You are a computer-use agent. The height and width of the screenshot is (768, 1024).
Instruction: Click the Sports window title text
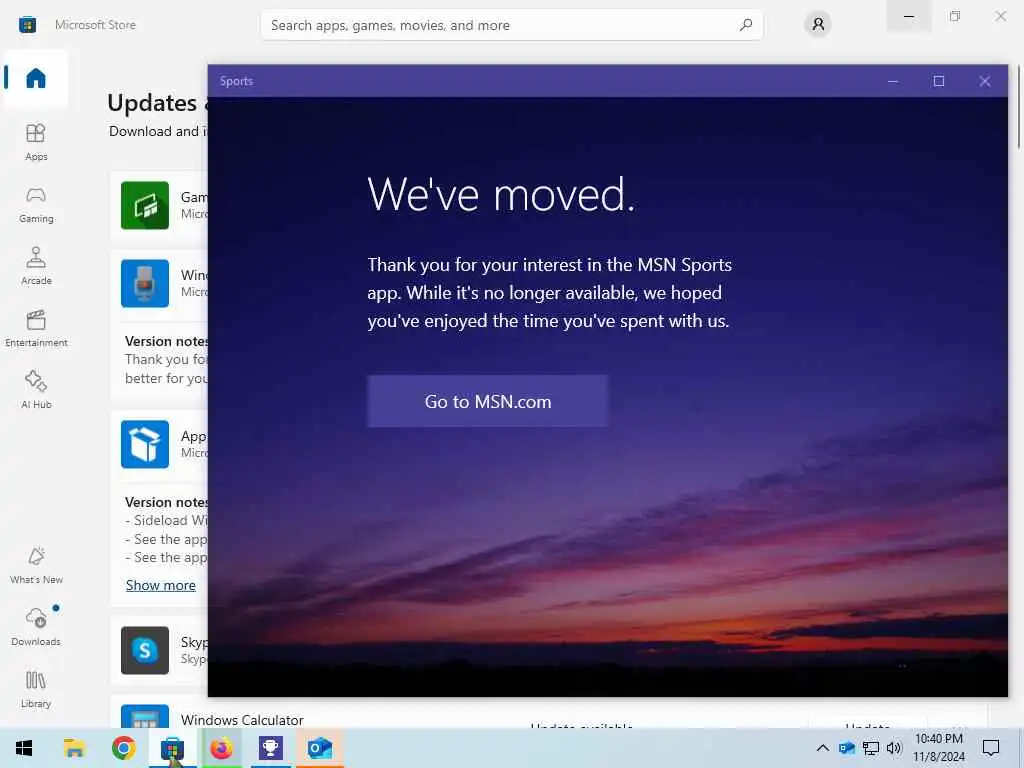tap(236, 81)
